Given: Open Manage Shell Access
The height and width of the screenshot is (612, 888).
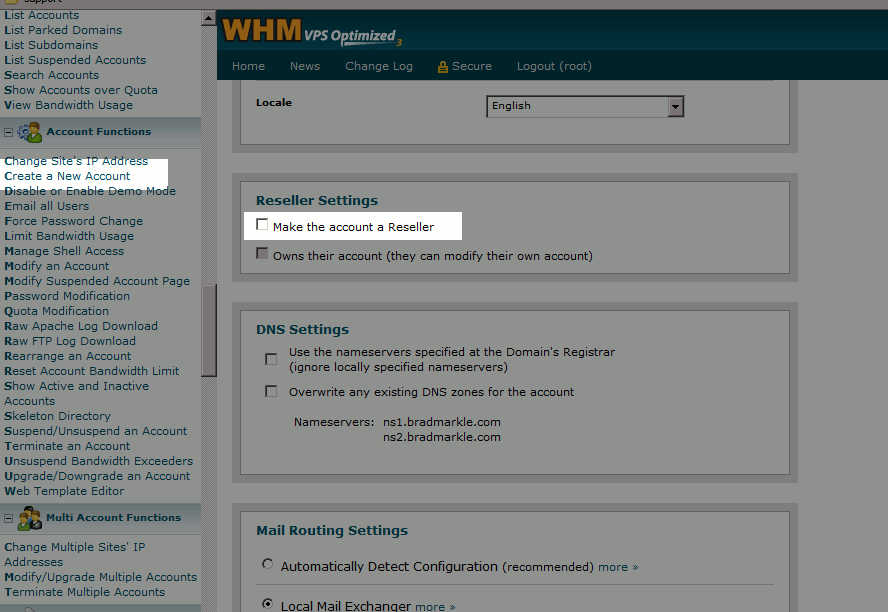Looking at the screenshot, I should (x=64, y=251).
